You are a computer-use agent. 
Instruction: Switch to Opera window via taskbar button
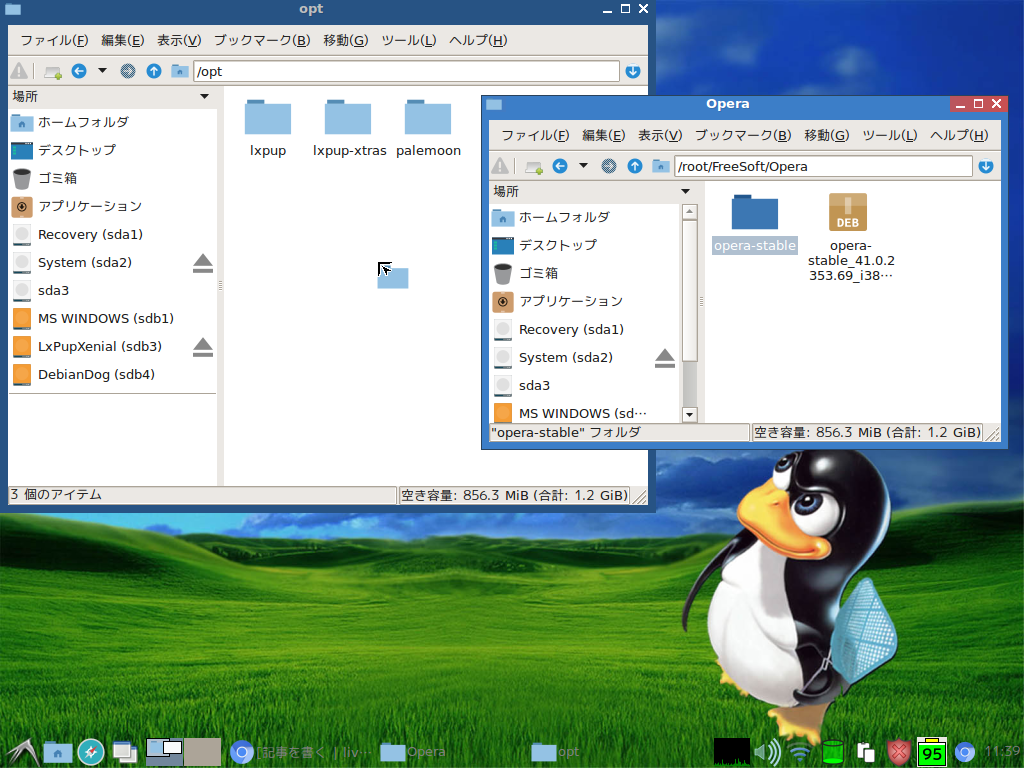click(x=413, y=752)
